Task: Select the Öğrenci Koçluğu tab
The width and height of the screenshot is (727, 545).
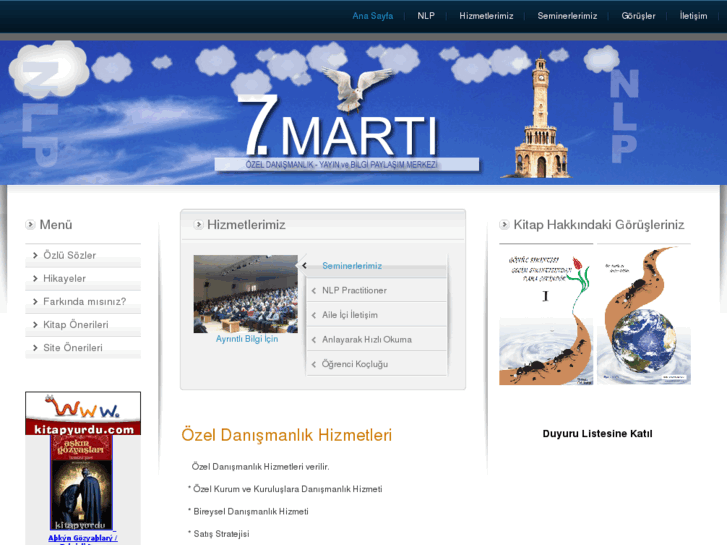Action: tap(376, 364)
